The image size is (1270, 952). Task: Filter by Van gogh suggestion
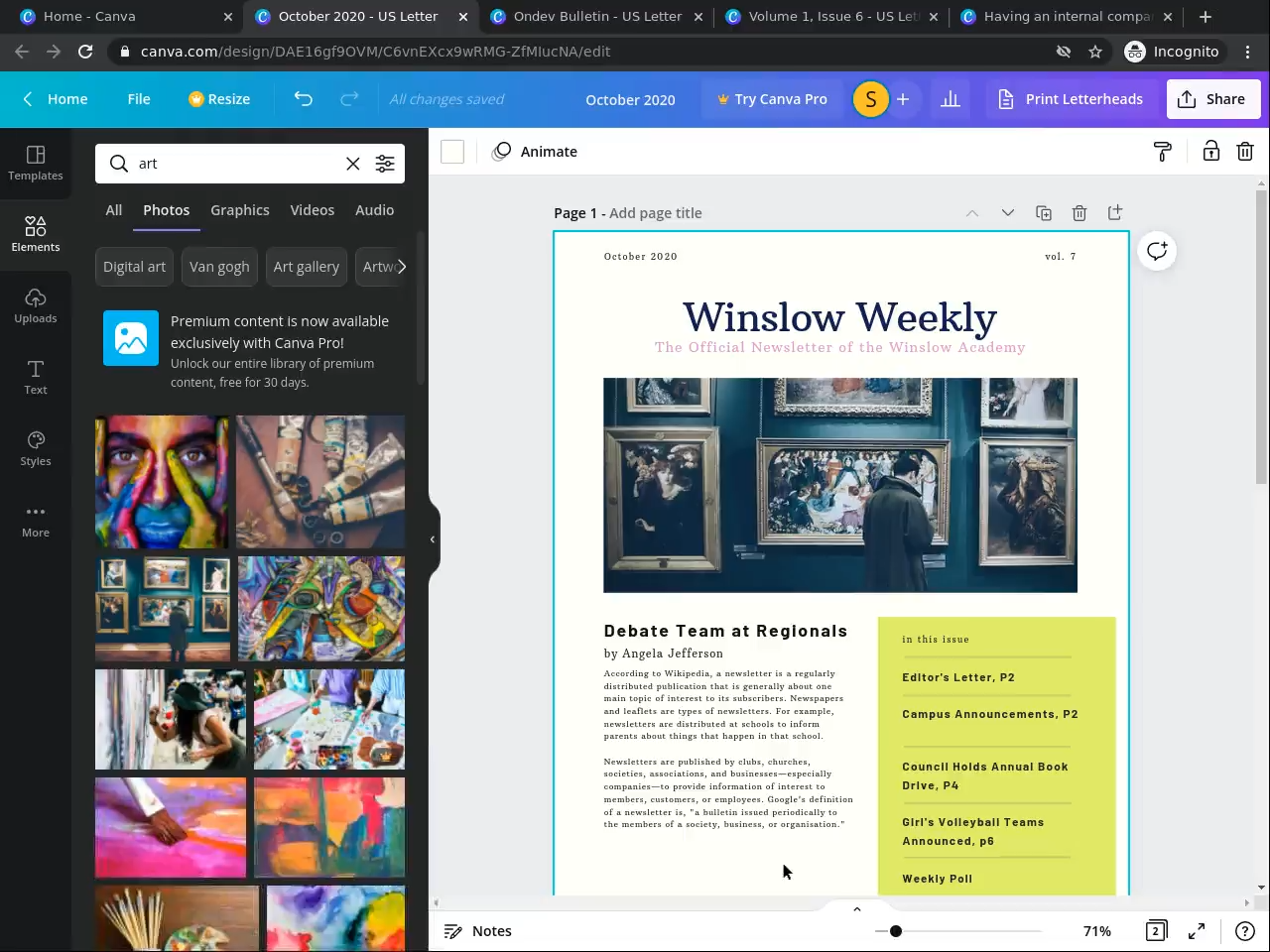(219, 267)
